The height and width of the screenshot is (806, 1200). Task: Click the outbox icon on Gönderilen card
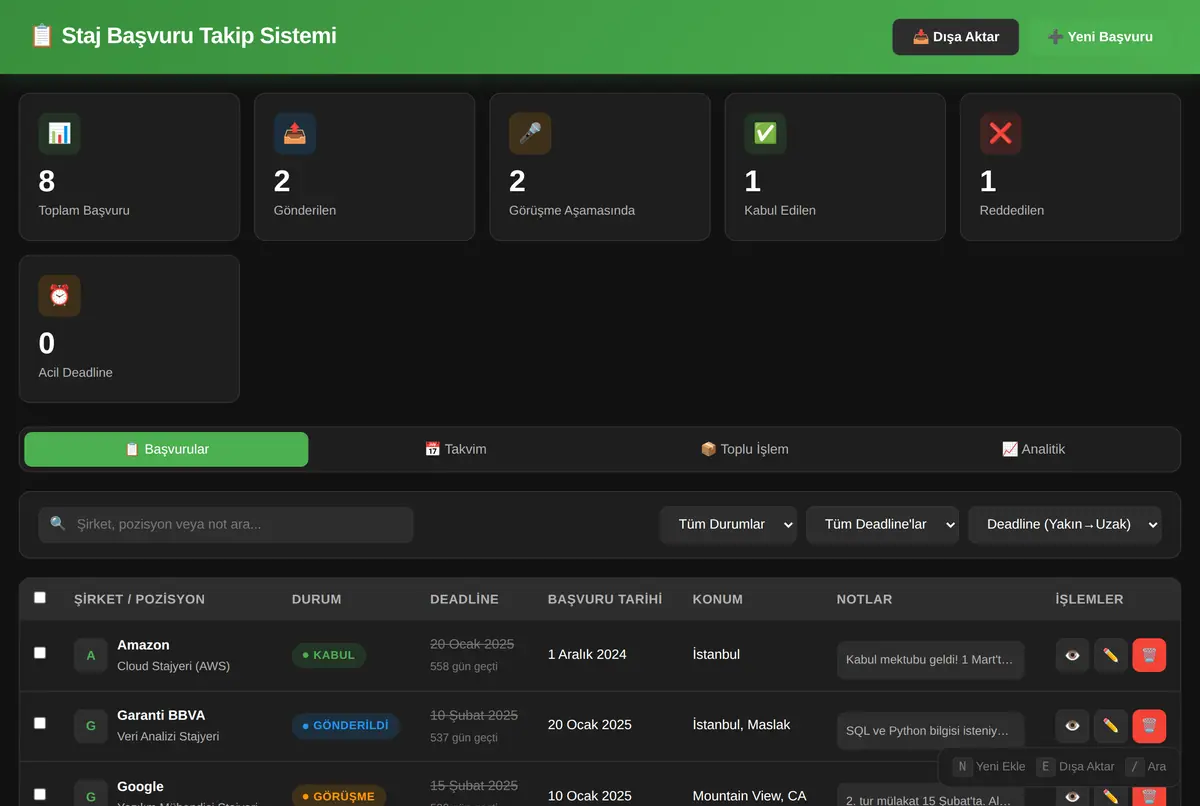coord(295,134)
